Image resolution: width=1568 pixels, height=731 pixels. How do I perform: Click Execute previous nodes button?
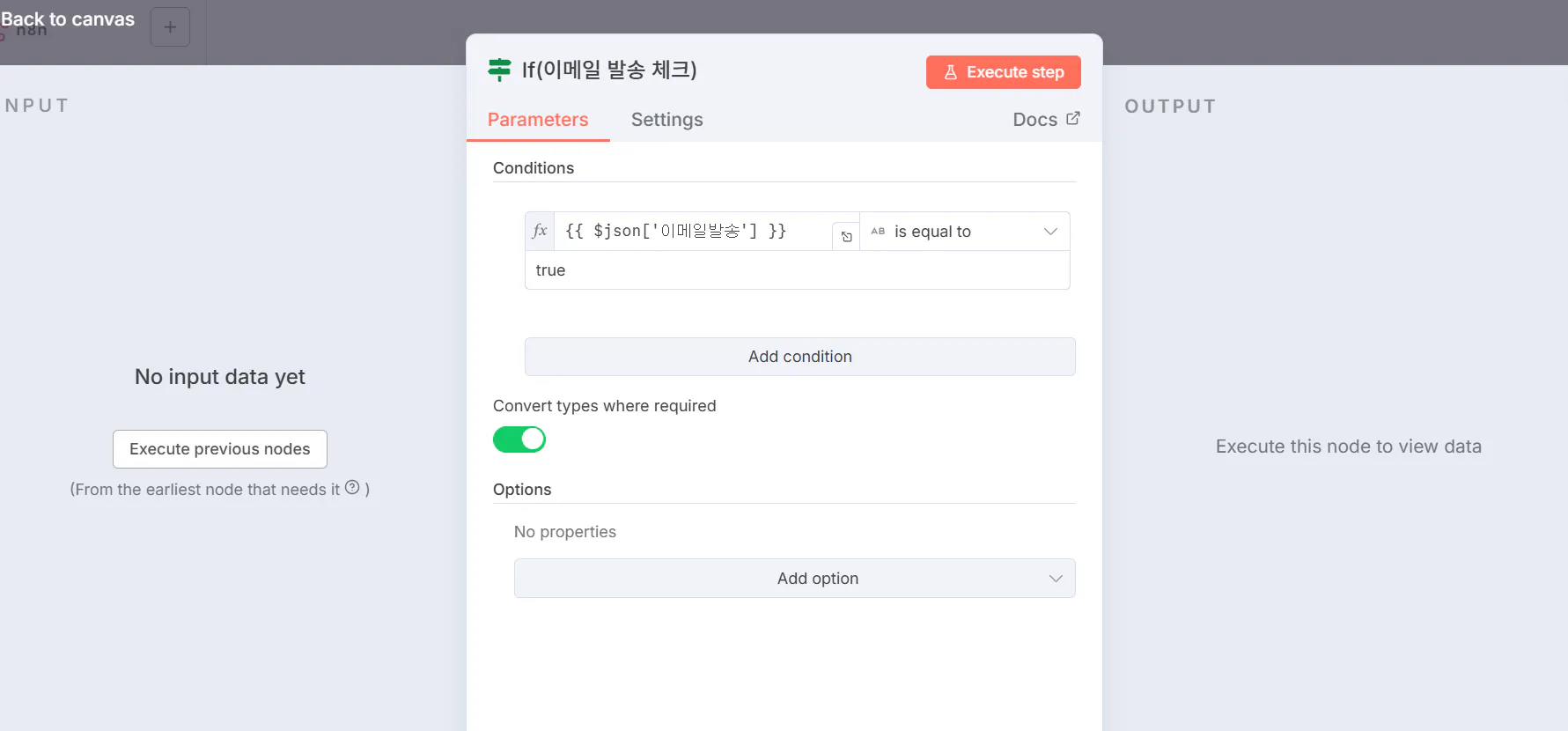click(220, 449)
